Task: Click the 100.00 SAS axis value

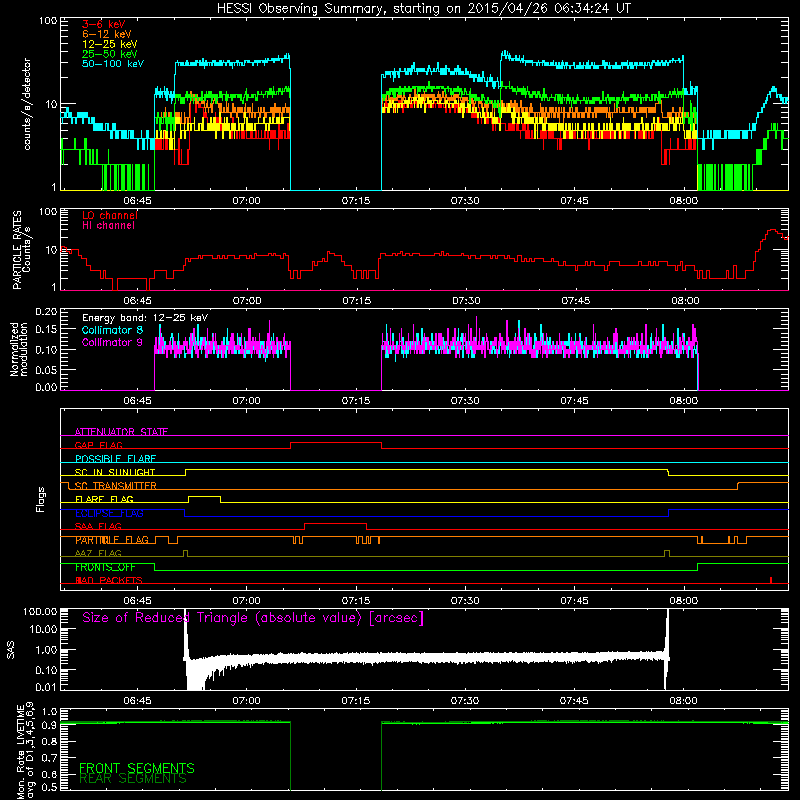Action: point(40,612)
